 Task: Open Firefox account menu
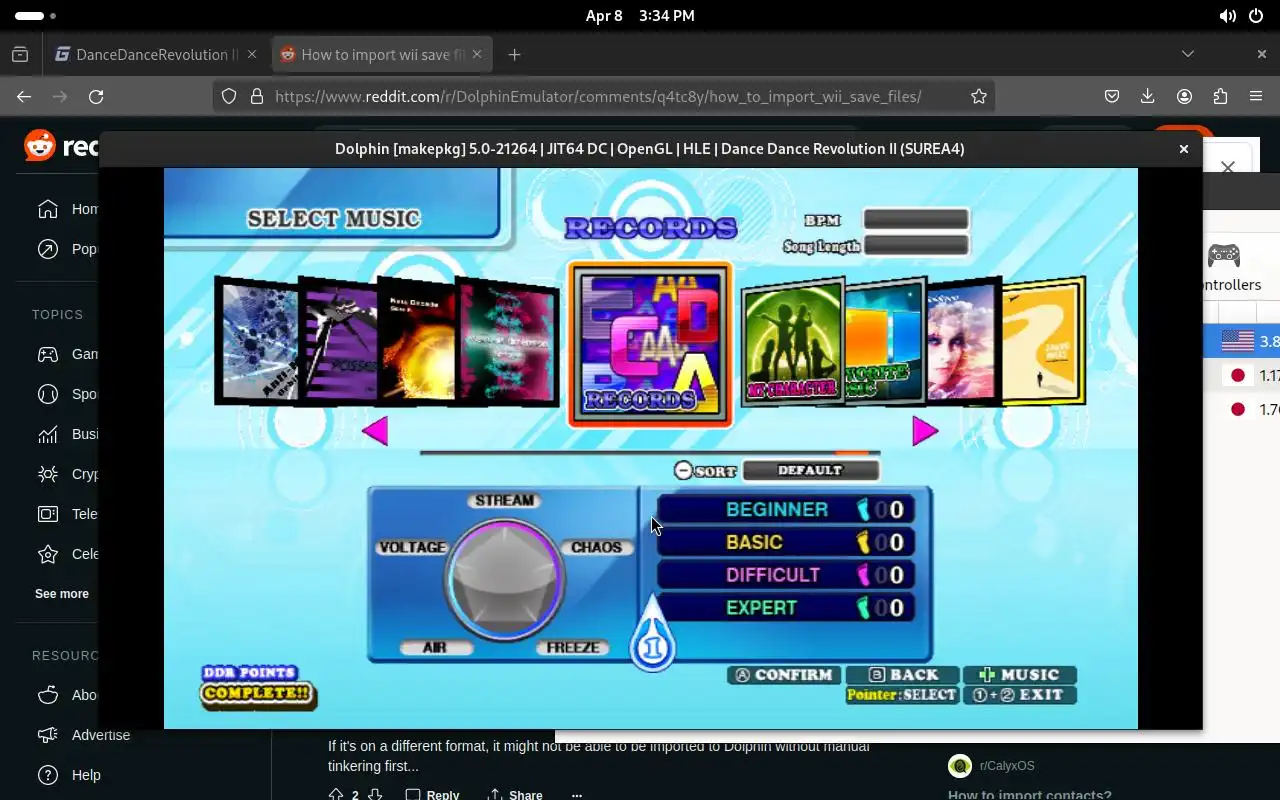[x=1184, y=97]
